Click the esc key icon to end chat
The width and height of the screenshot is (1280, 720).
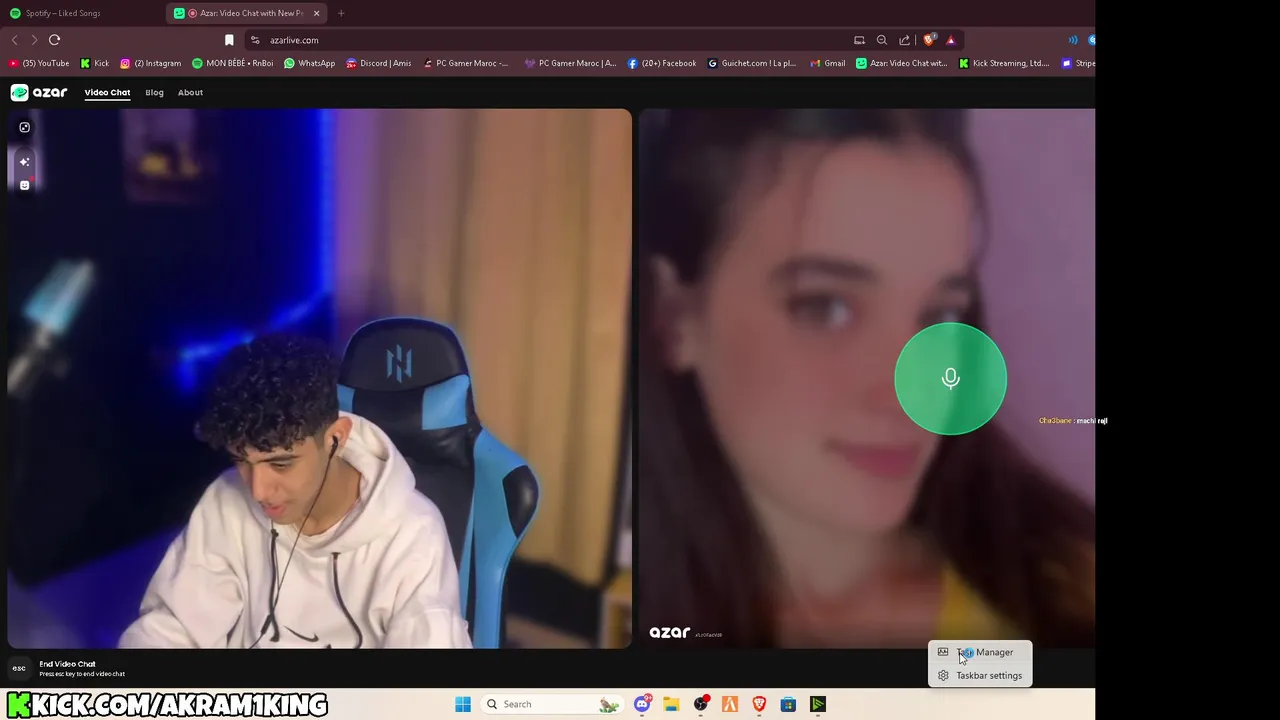[x=19, y=668]
